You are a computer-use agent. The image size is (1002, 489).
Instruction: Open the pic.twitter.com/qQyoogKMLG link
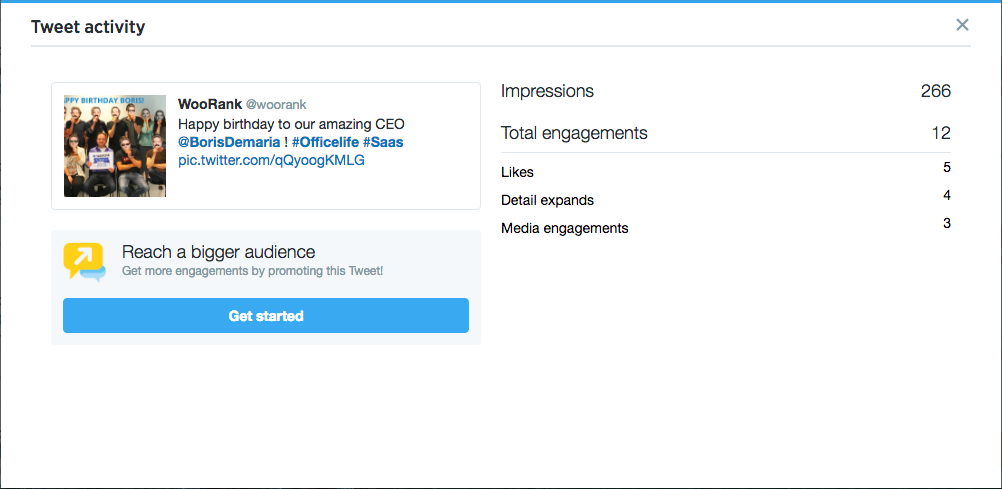271,160
